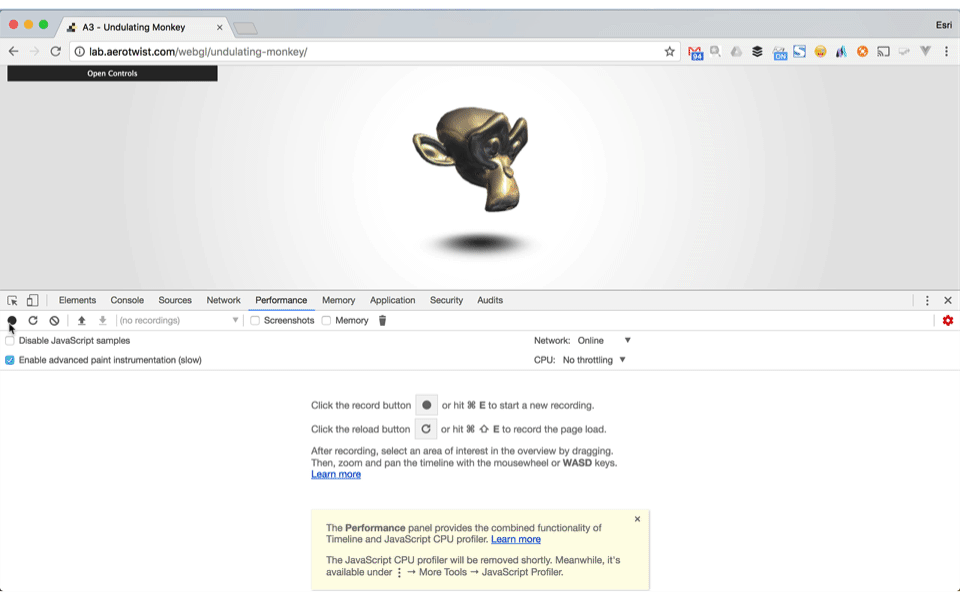Screen dimensions: 960x600
Task: View site information icon in address bar
Action: pos(79,52)
